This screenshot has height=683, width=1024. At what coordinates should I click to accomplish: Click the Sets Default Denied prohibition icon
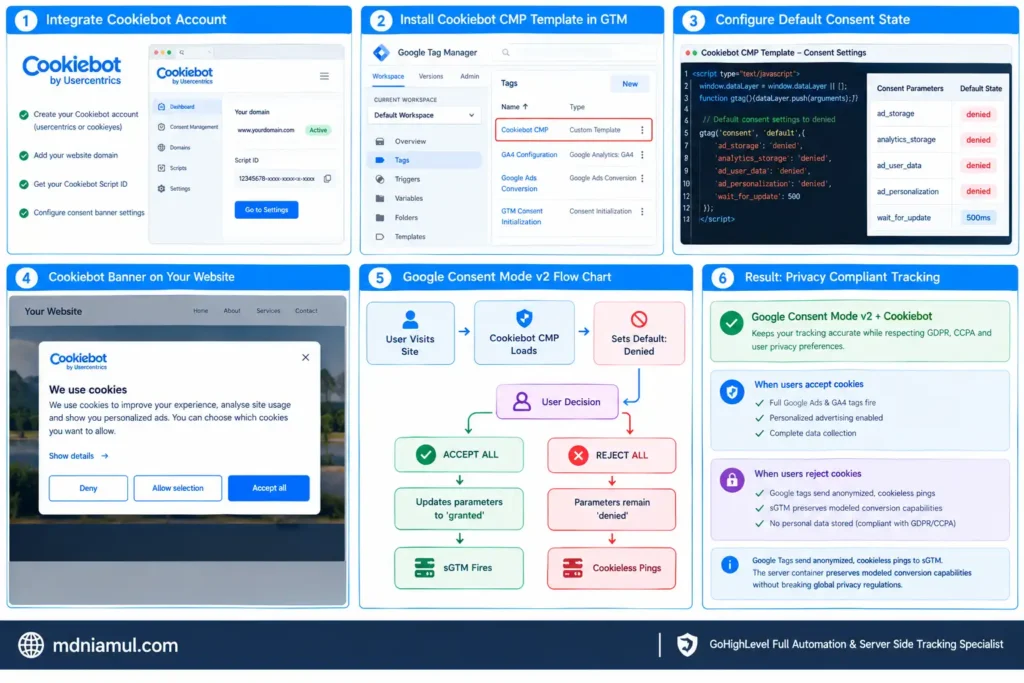click(x=639, y=319)
